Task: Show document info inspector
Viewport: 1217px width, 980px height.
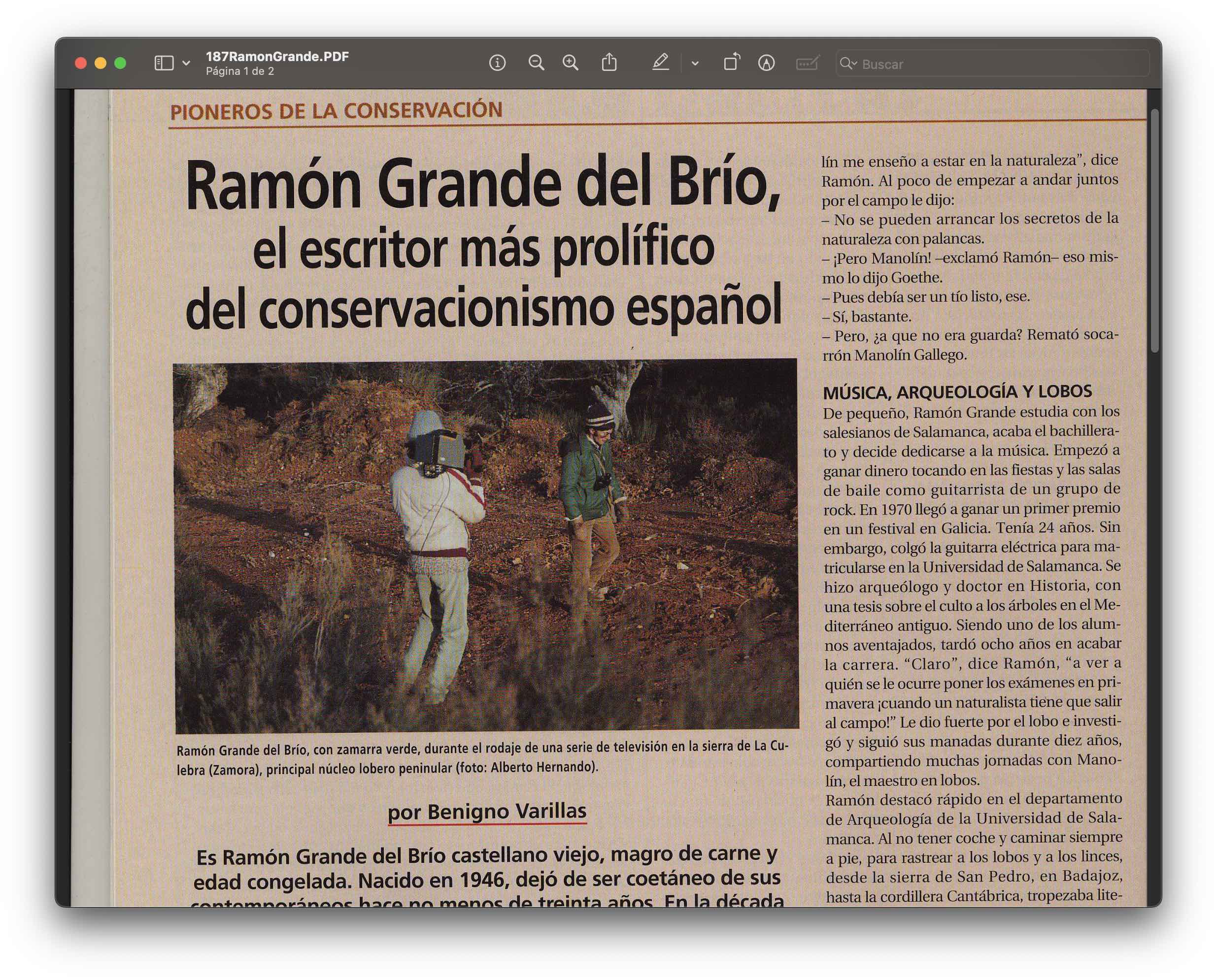Action: click(x=497, y=63)
